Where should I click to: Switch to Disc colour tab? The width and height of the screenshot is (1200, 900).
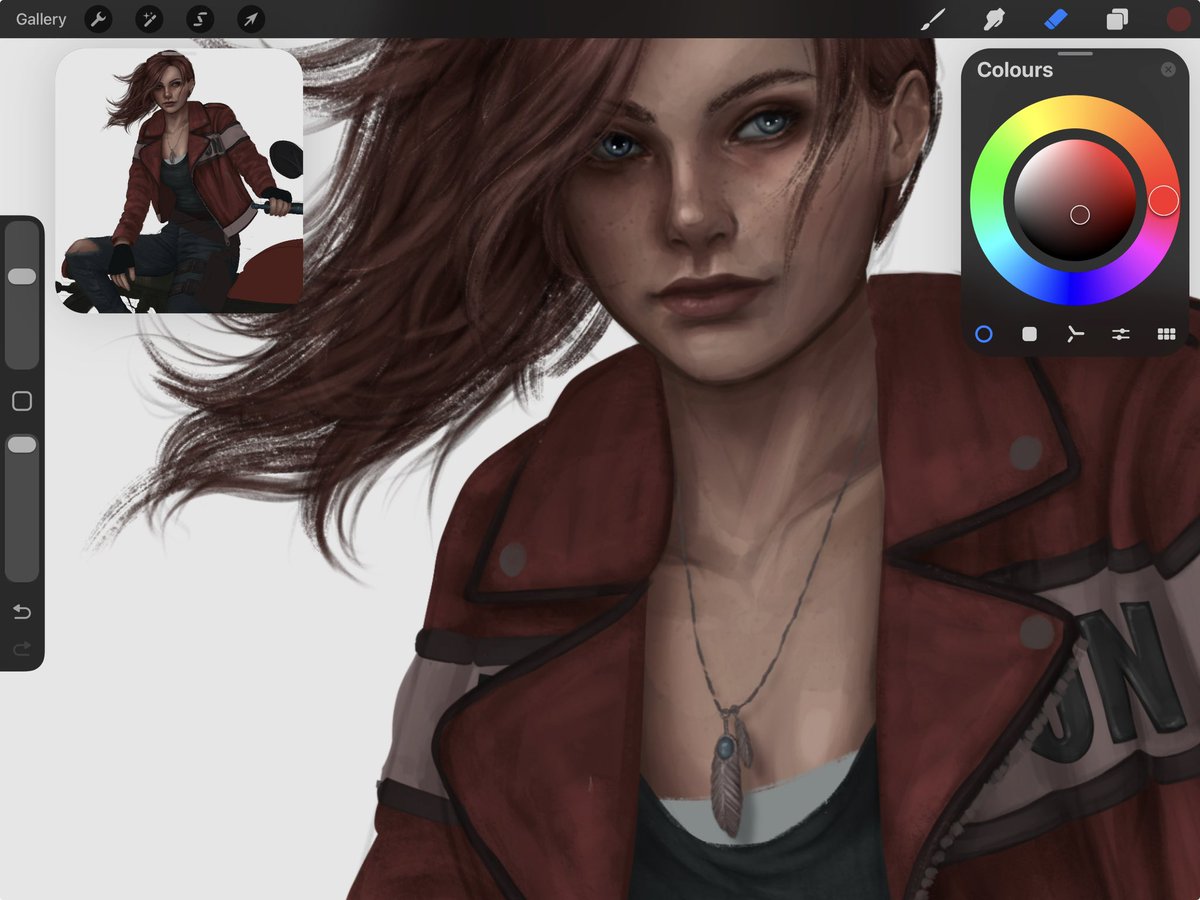click(x=984, y=334)
